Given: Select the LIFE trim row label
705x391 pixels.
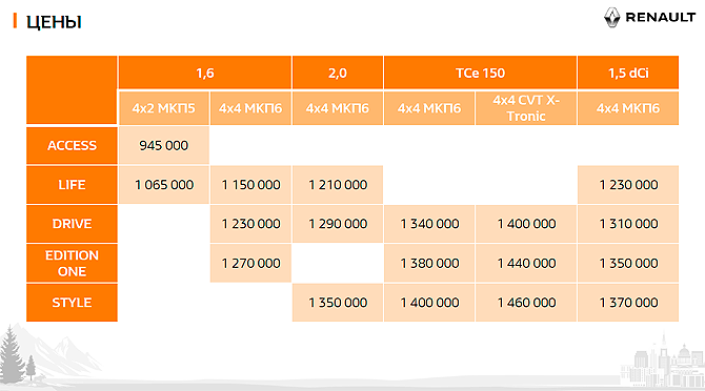Looking at the screenshot, I should 72,185.
